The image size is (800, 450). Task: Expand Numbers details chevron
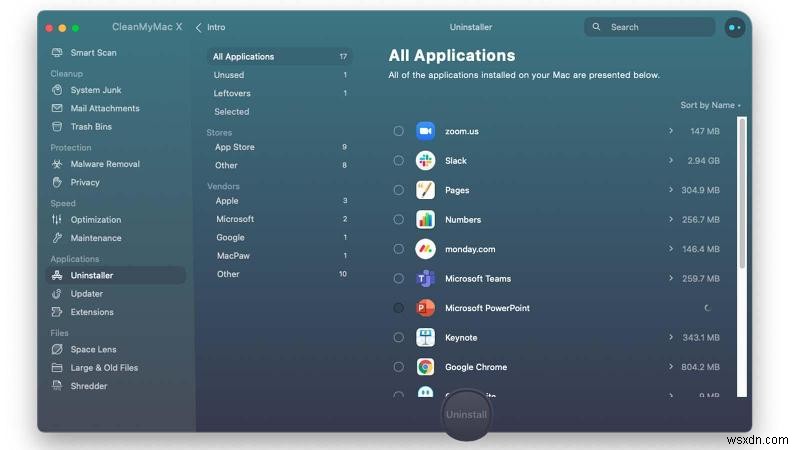pos(670,219)
